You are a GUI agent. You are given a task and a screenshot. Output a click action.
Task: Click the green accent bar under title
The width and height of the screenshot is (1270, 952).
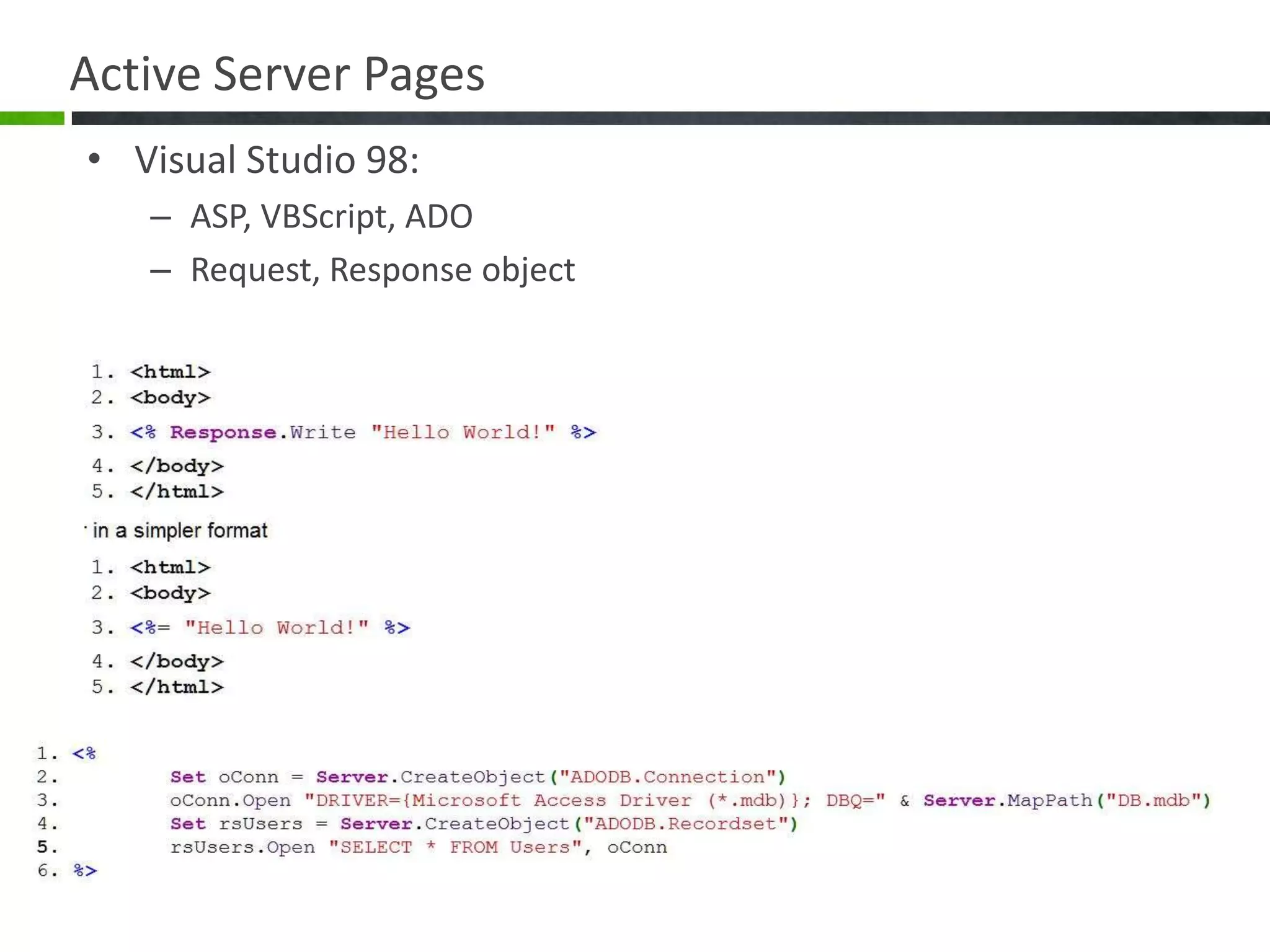pos(32,118)
